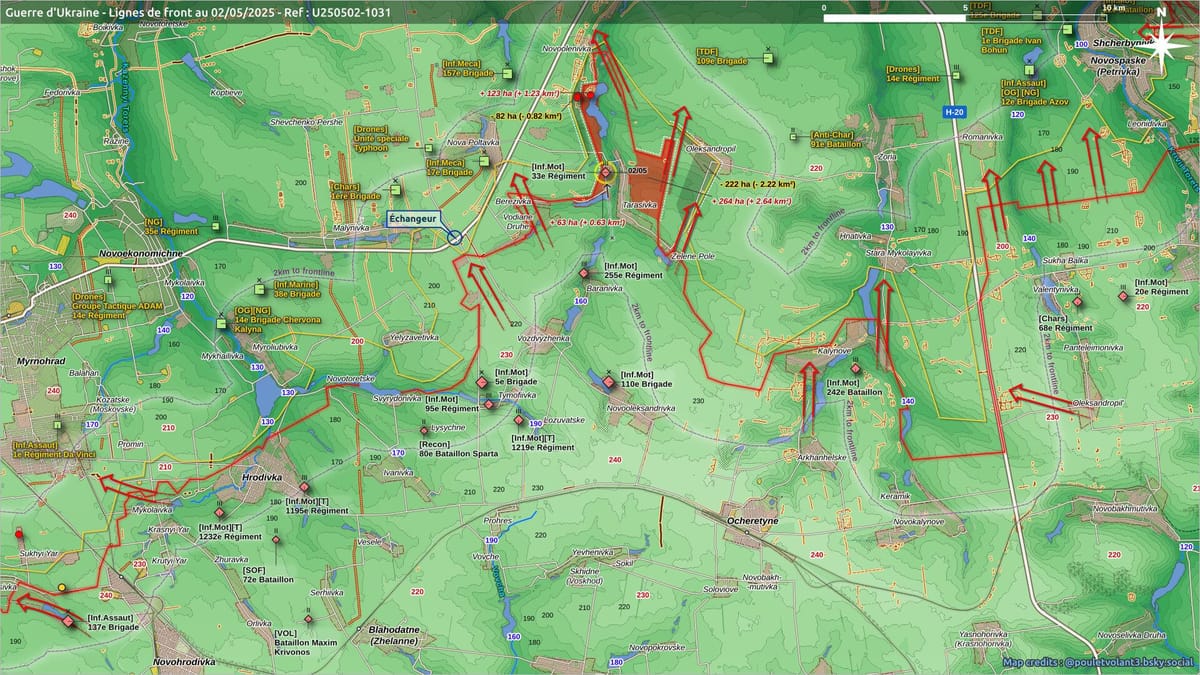Viewport: 1200px width, 675px height.
Task: Click the '- 222 ha (- 2.22 km²)' label
Action: (760, 185)
